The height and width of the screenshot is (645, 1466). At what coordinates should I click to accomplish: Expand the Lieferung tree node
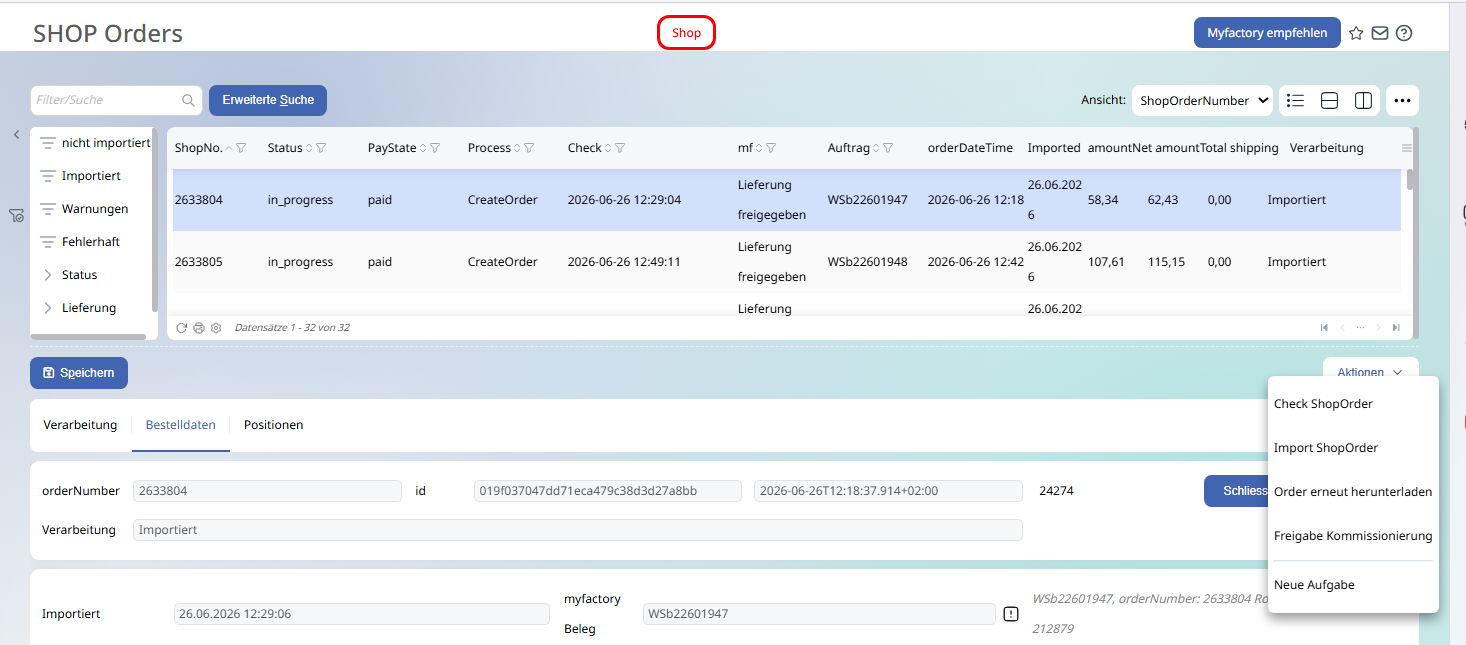pos(48,308)
